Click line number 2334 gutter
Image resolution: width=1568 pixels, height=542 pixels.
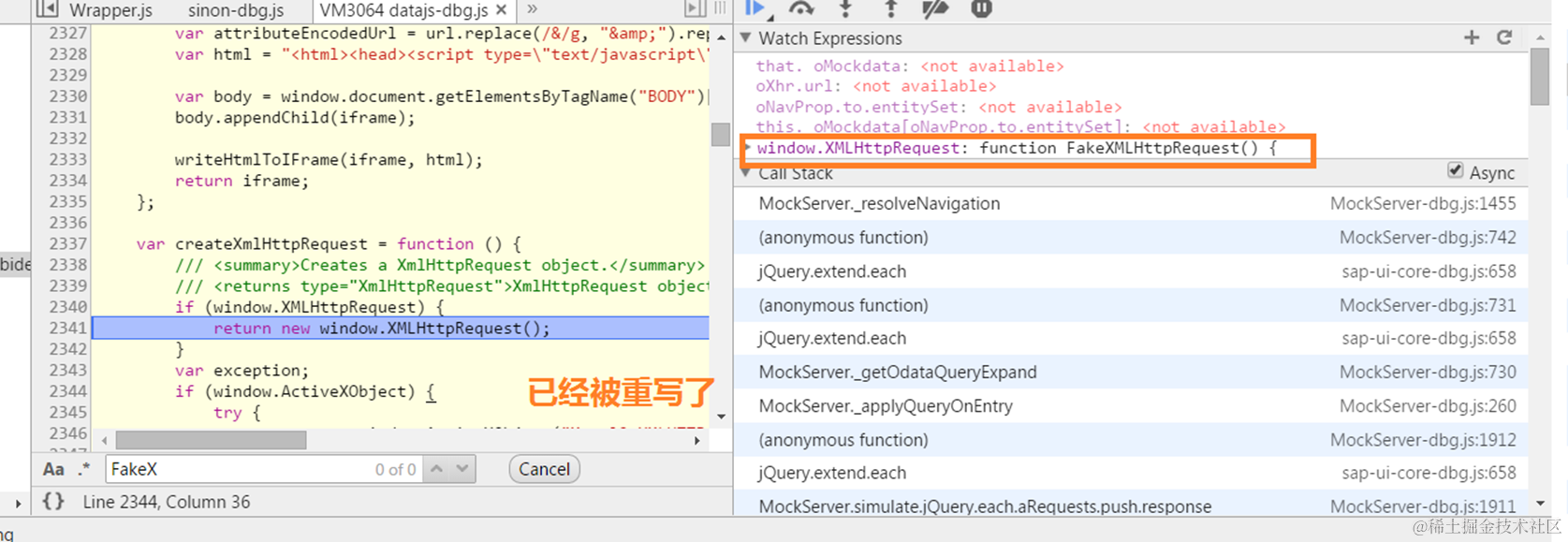68,181
